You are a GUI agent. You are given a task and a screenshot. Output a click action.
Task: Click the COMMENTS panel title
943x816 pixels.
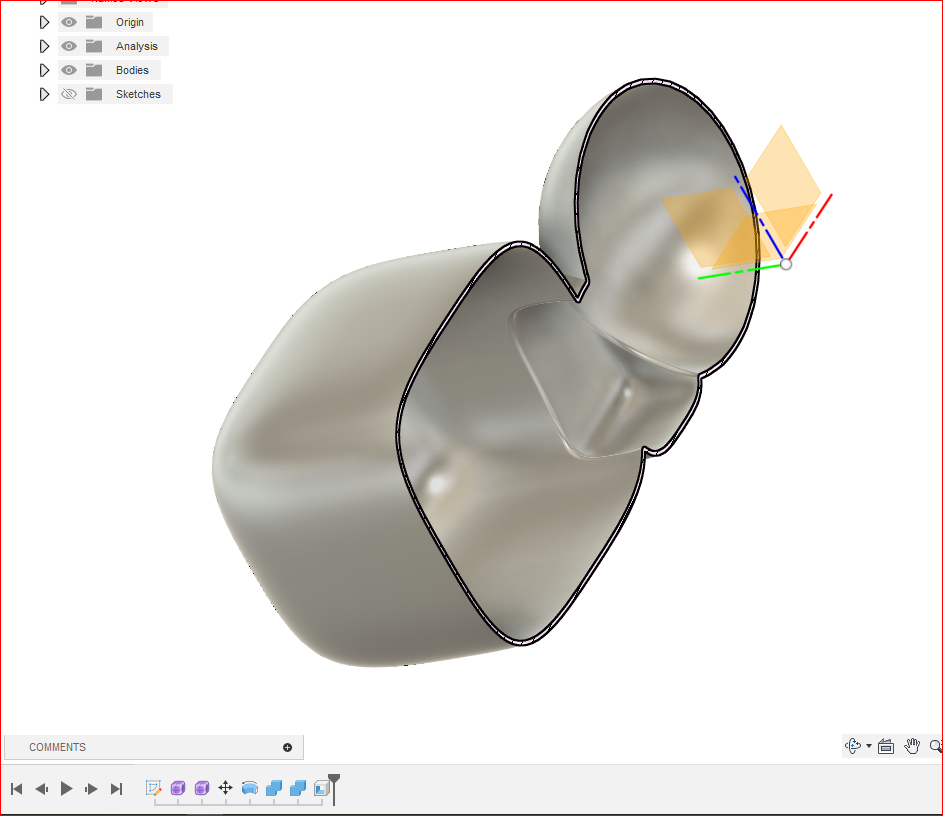coord(58,747)
